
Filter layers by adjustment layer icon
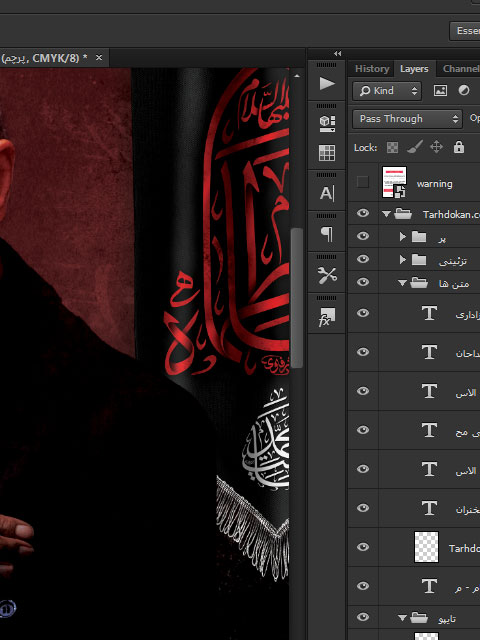coord(464,91)
